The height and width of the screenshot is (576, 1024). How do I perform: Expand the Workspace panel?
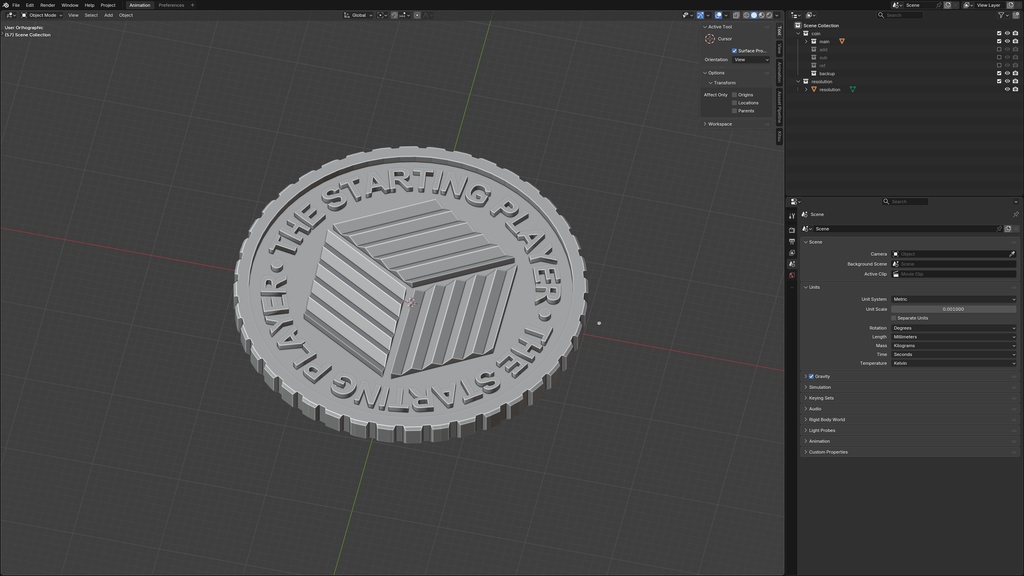tap(720, 124)
